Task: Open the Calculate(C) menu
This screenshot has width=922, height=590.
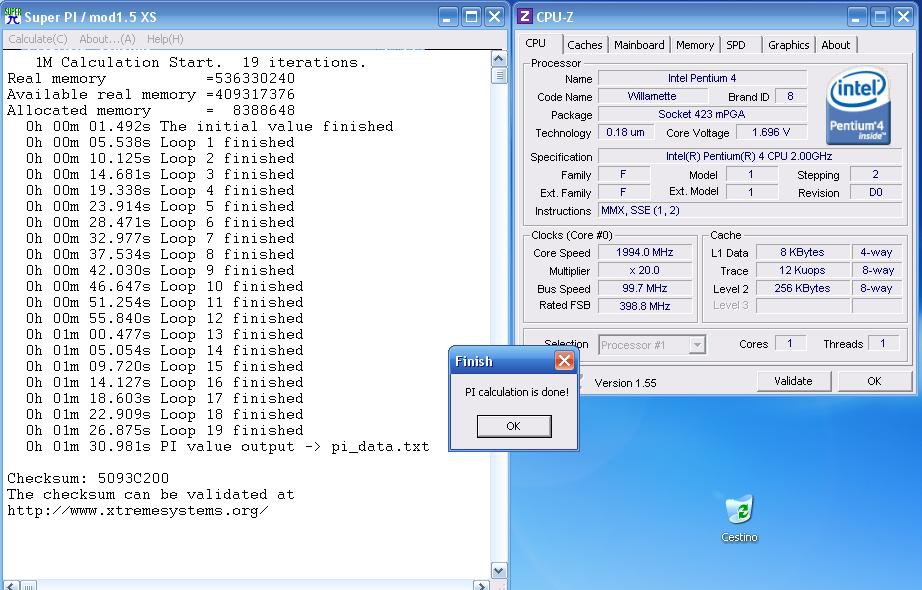Action: click(38, 39)
